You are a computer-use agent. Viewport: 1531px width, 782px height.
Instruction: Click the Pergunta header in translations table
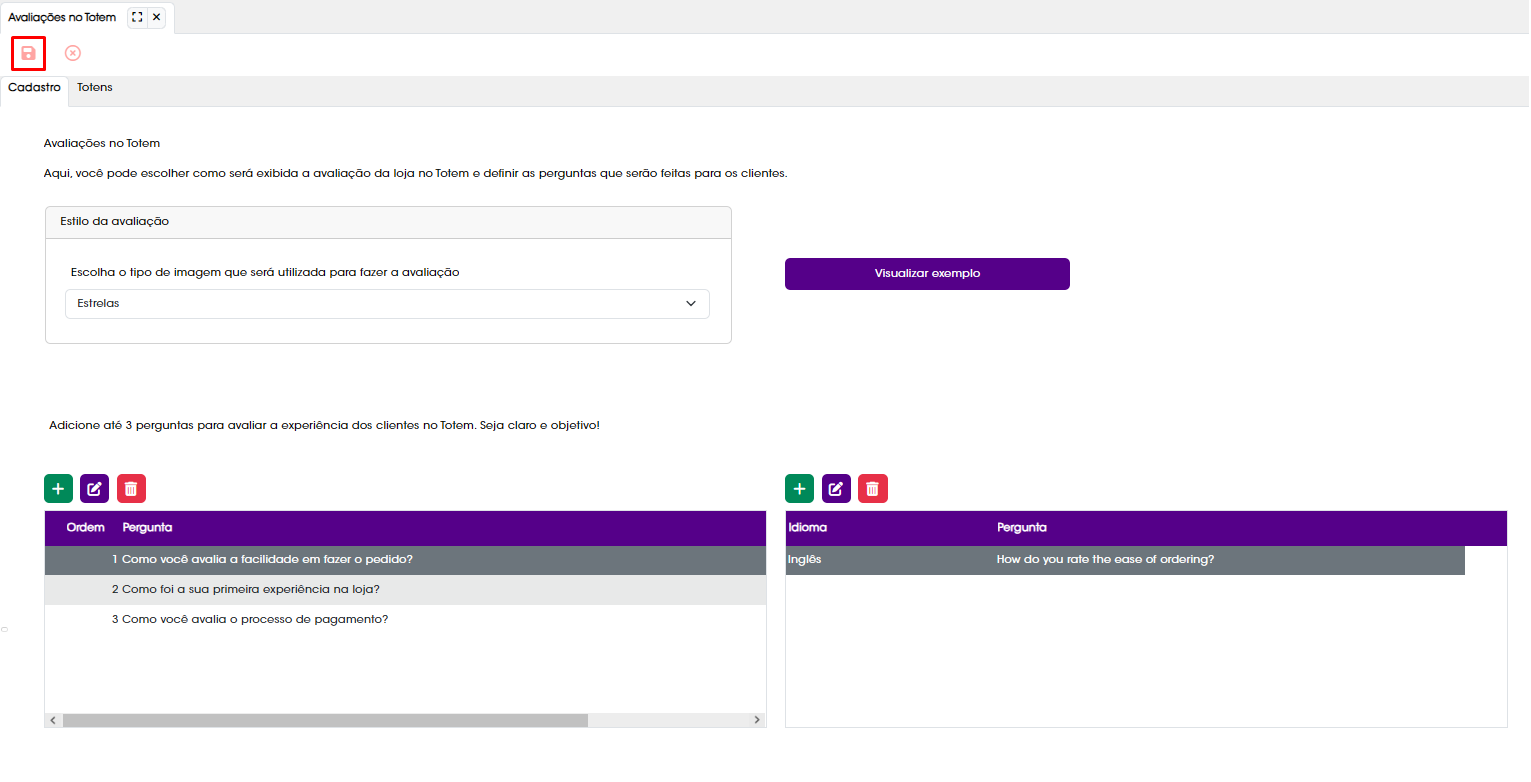click(x=1022, y=528)
